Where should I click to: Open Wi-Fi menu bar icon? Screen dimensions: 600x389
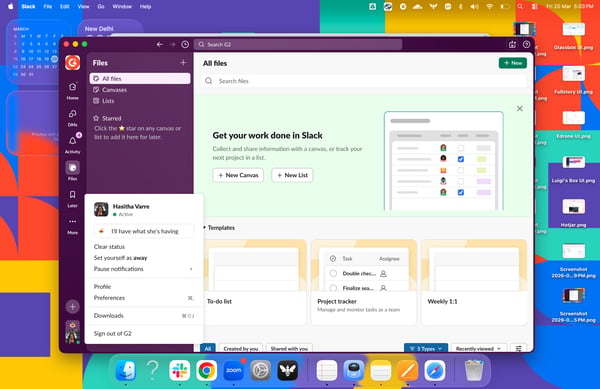point(489,7)
